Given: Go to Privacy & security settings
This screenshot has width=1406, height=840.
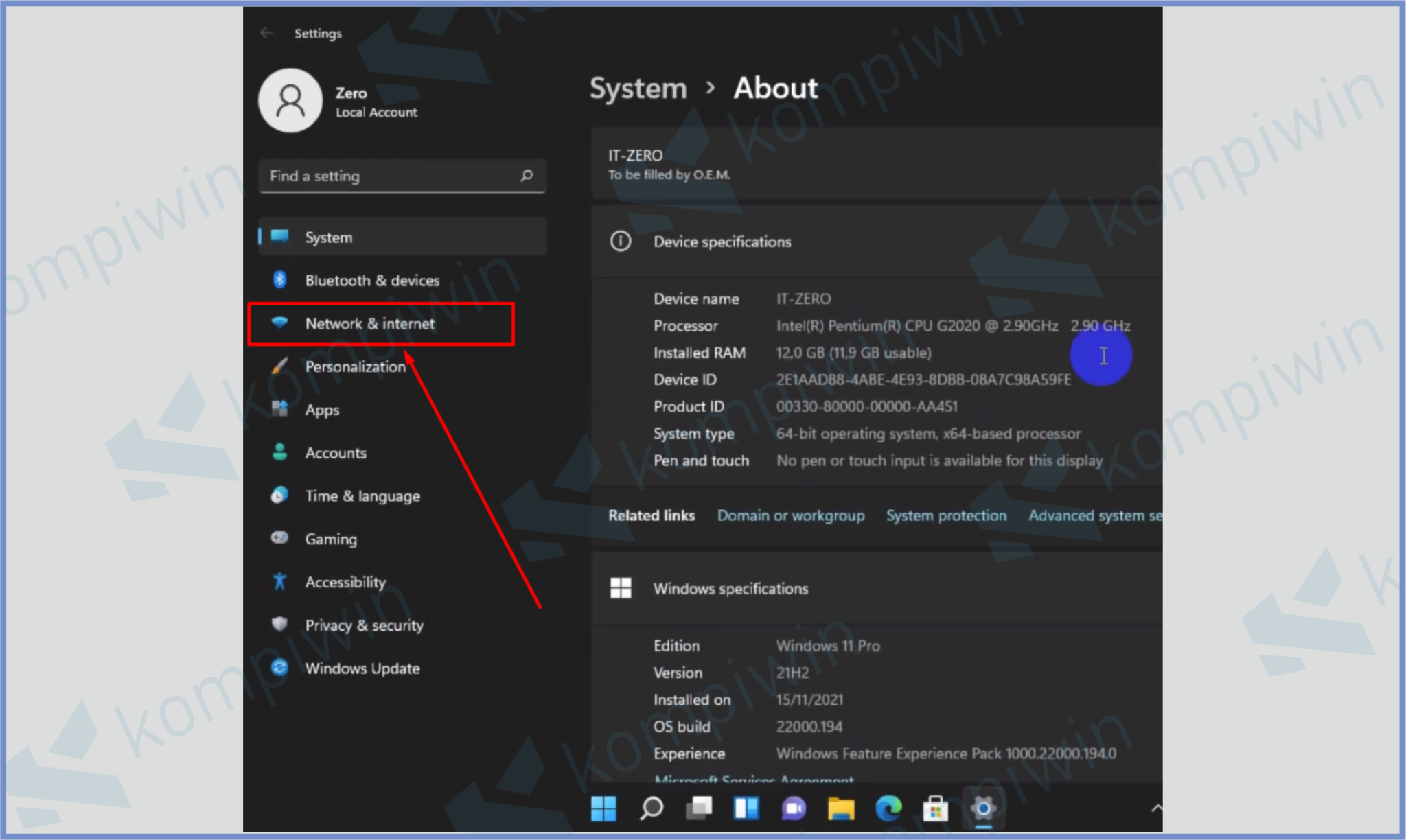Looking at the screenshot, I should point(364,625).
